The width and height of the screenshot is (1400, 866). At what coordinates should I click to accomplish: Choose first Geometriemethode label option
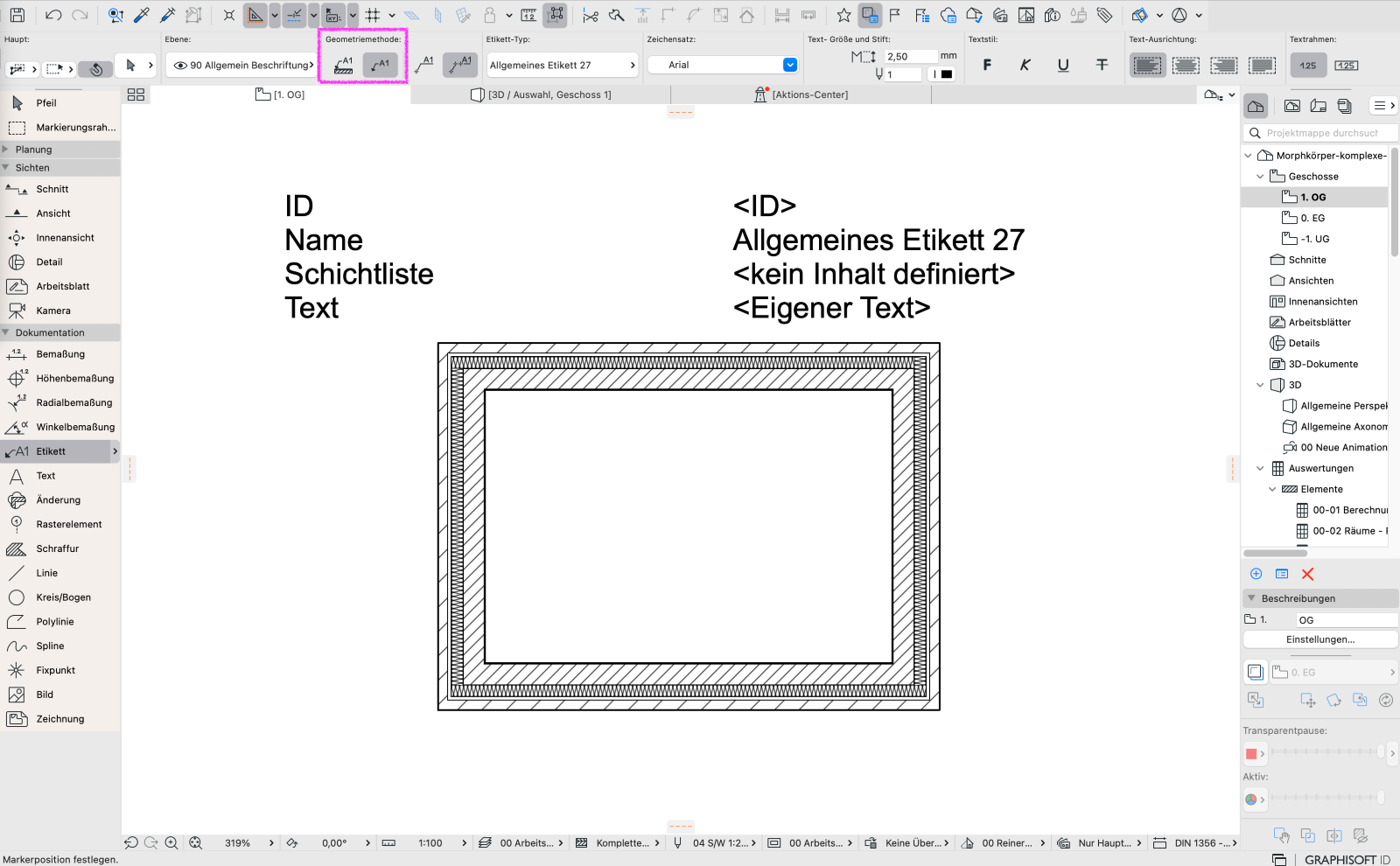pos(343,65)
